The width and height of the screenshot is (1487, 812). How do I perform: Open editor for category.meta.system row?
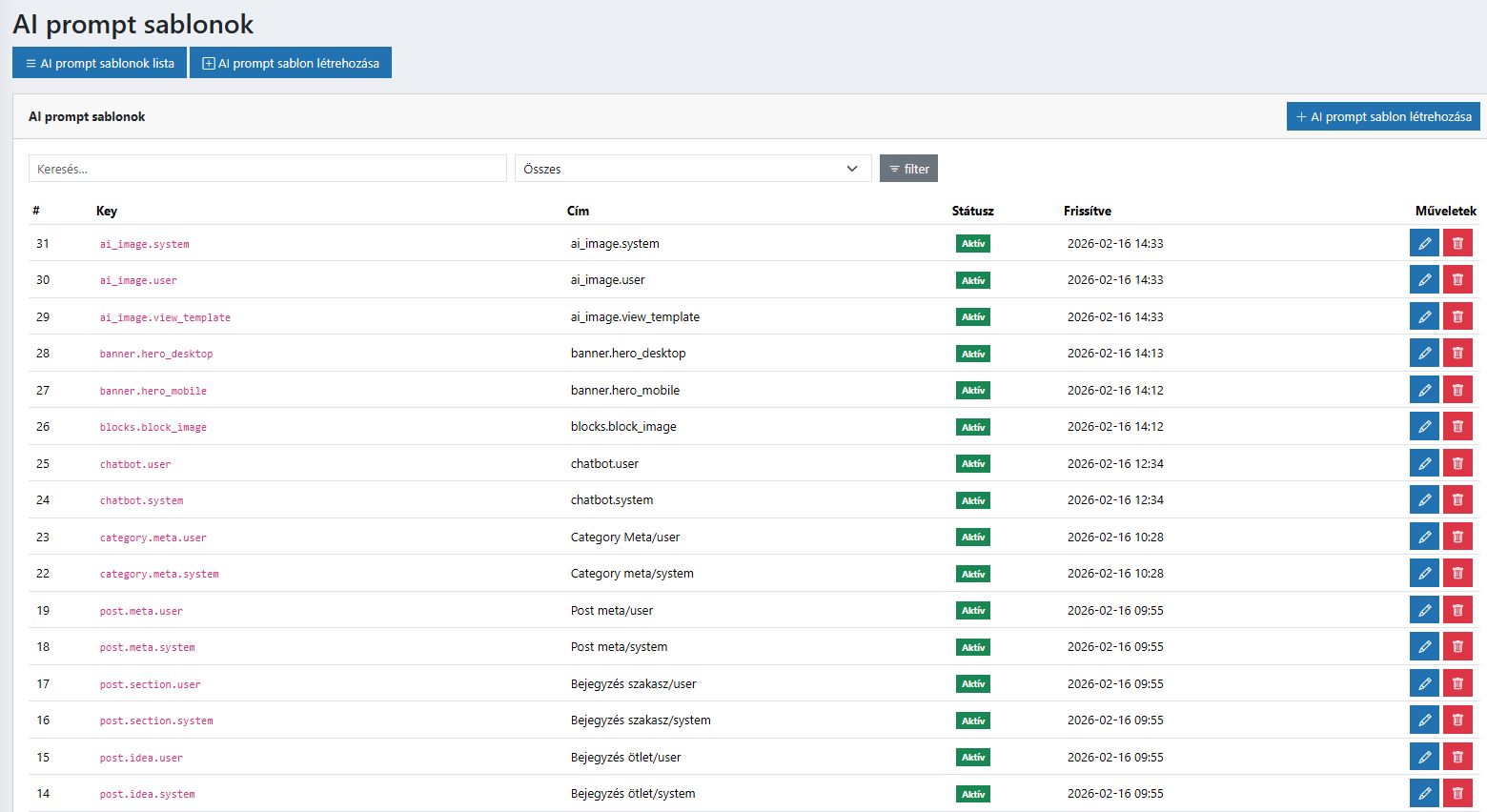pyautogui.click(x=1424, y=574)
